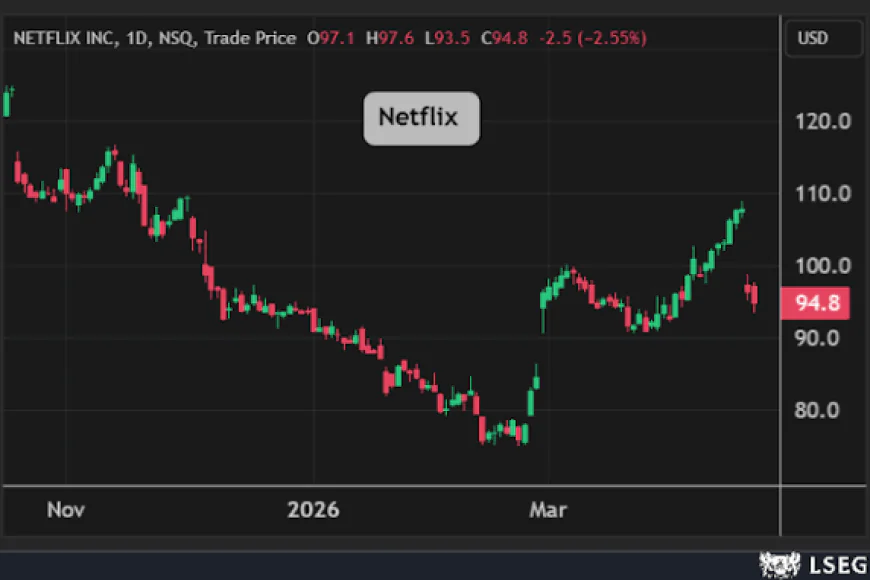Select the 2026 time axis label
870x580 pixels.
[x=313, y=510]
